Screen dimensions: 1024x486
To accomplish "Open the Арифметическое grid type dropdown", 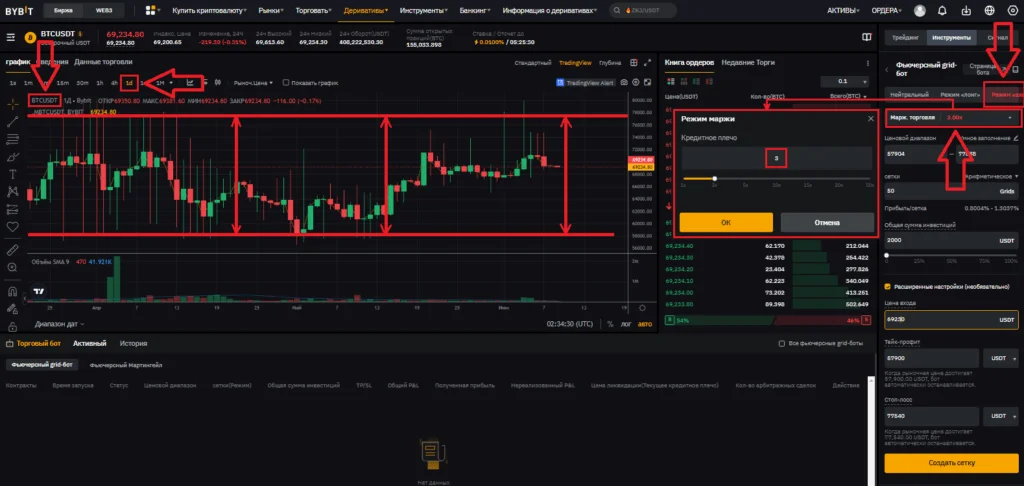I will [991, 176].
